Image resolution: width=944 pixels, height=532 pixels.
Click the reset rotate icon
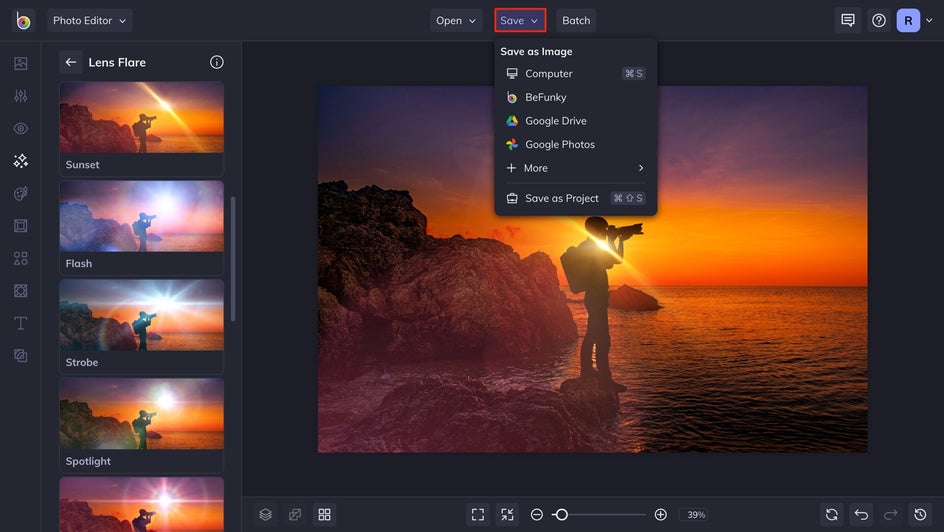pos(831,515)
